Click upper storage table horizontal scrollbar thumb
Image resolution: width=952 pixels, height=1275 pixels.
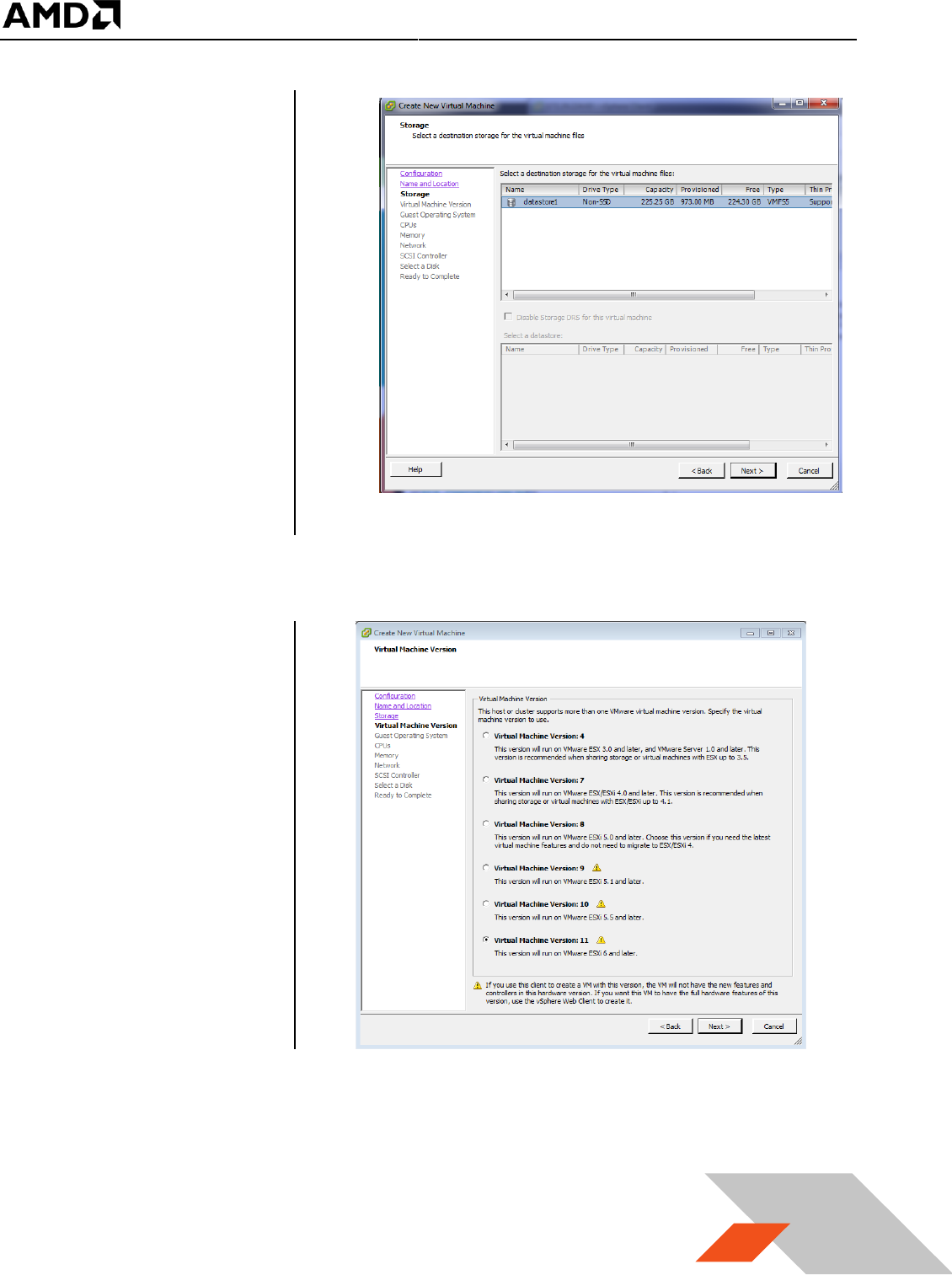click(634, 295)
